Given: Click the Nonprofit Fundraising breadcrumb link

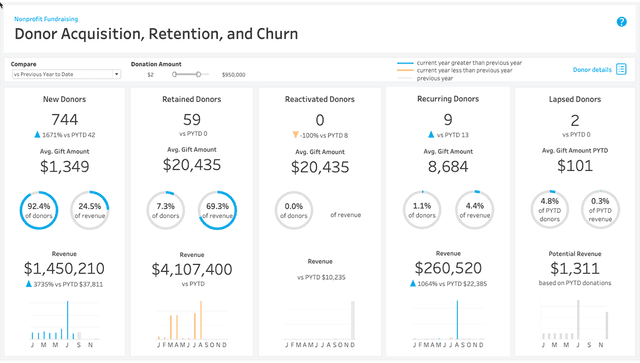Looking at the screenshot, I should tap(46, 19).
